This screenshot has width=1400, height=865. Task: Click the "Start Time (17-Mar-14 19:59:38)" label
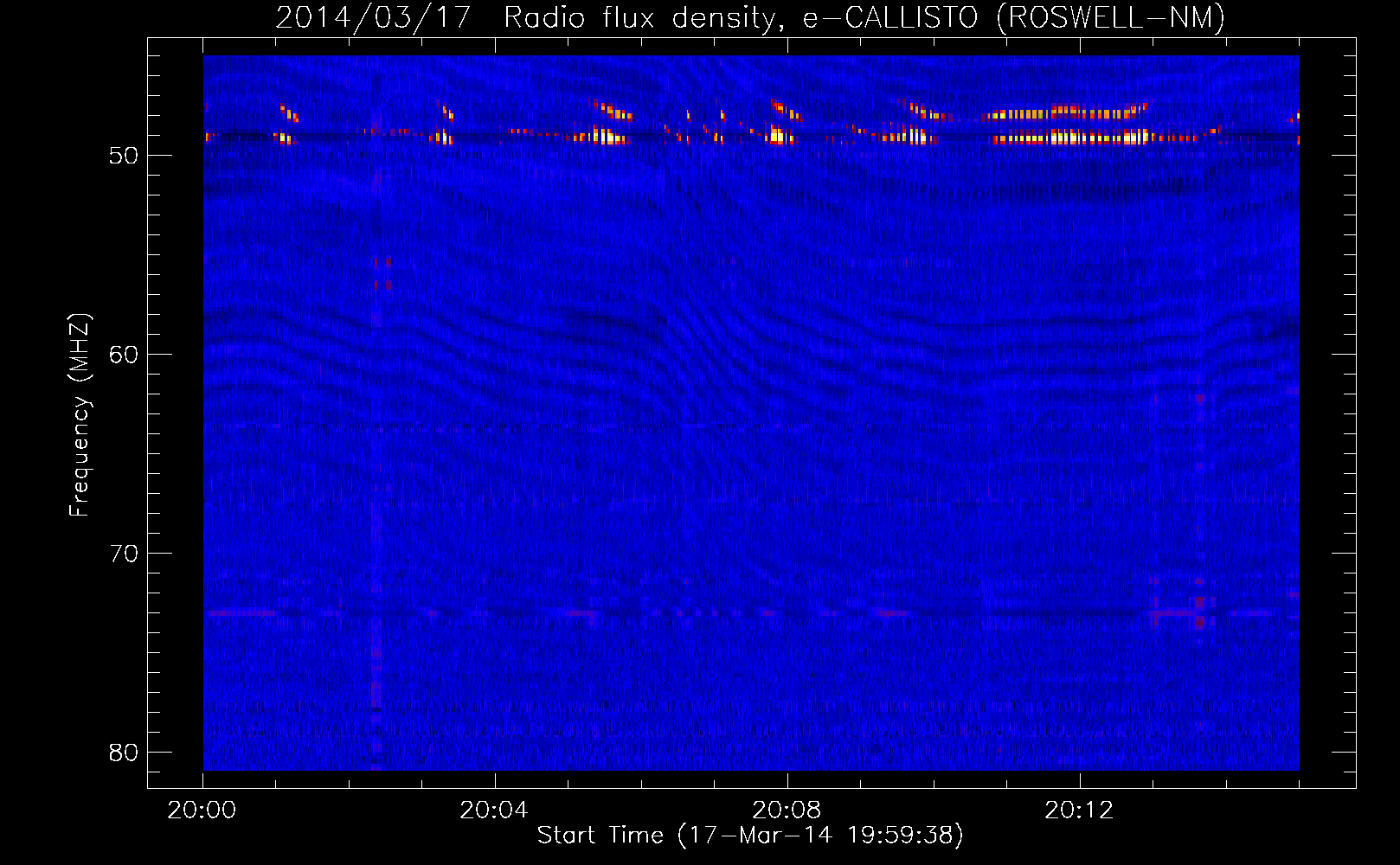(x=750, y=836)
